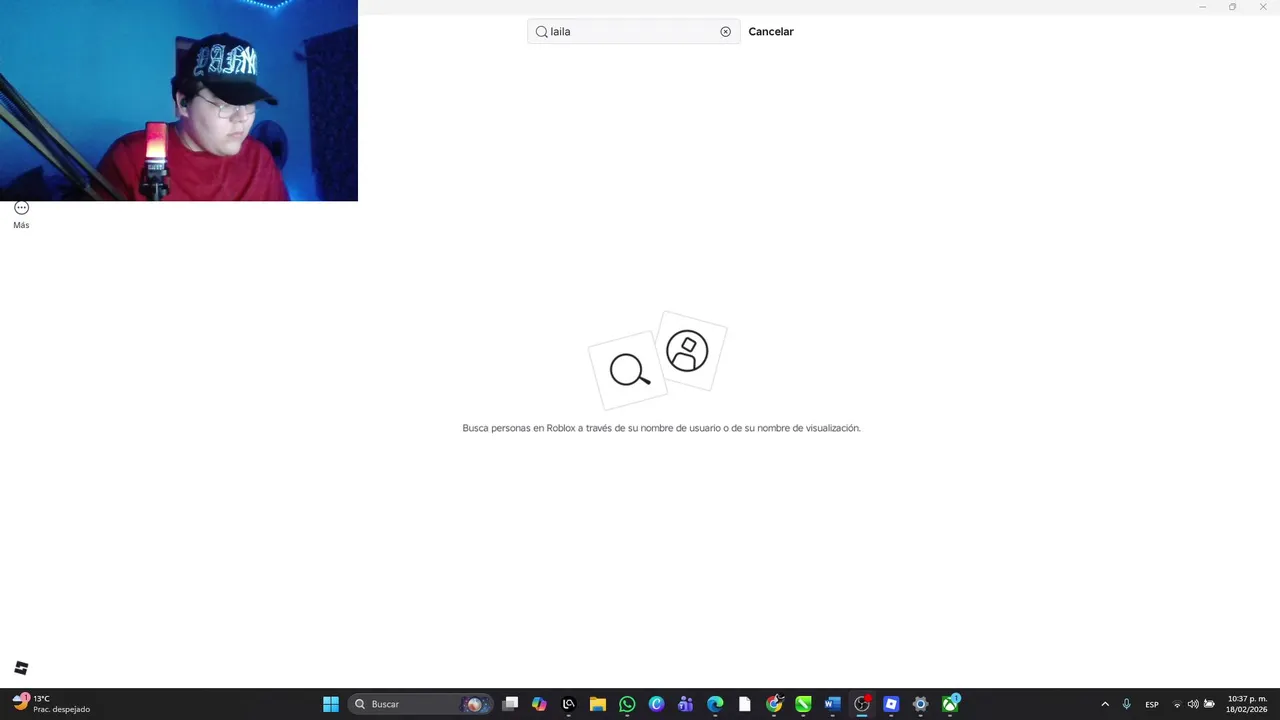
Task: Open Task View from the taskbar
Action: (510, 704)
